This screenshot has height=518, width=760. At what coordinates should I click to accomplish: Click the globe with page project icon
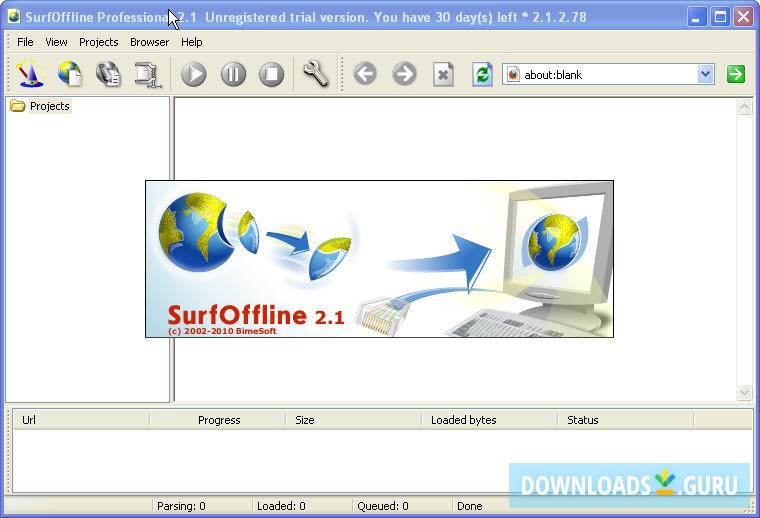tap(69, 74)
